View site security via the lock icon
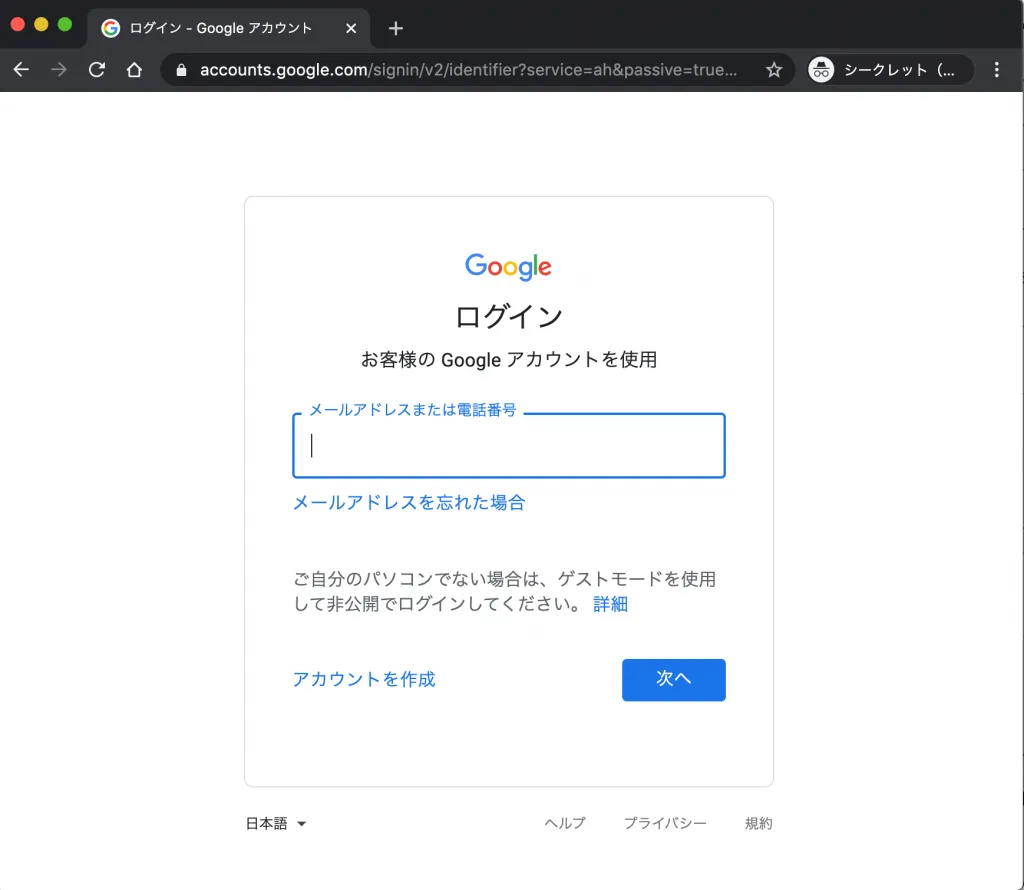 pyautogui.click(x=182, y=70)
